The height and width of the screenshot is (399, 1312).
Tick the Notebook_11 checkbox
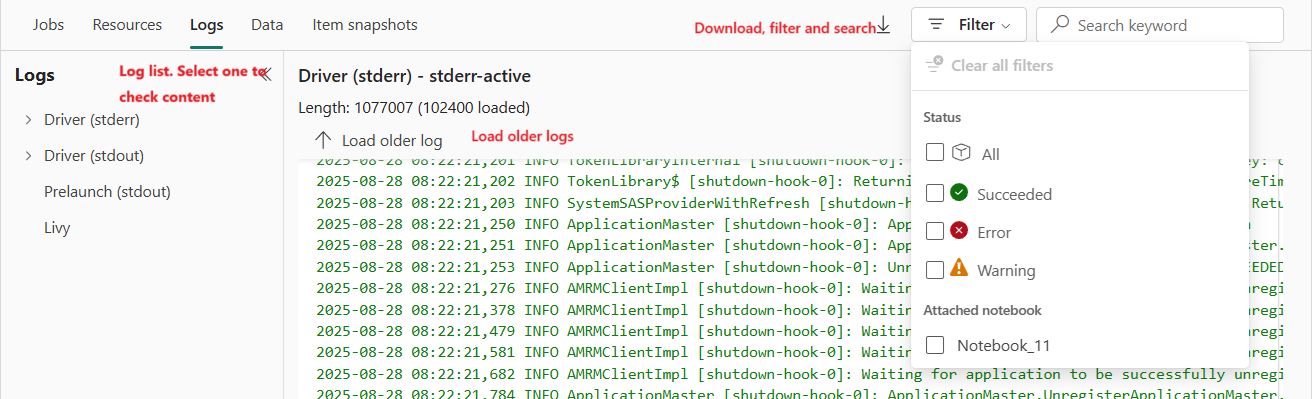935,345
